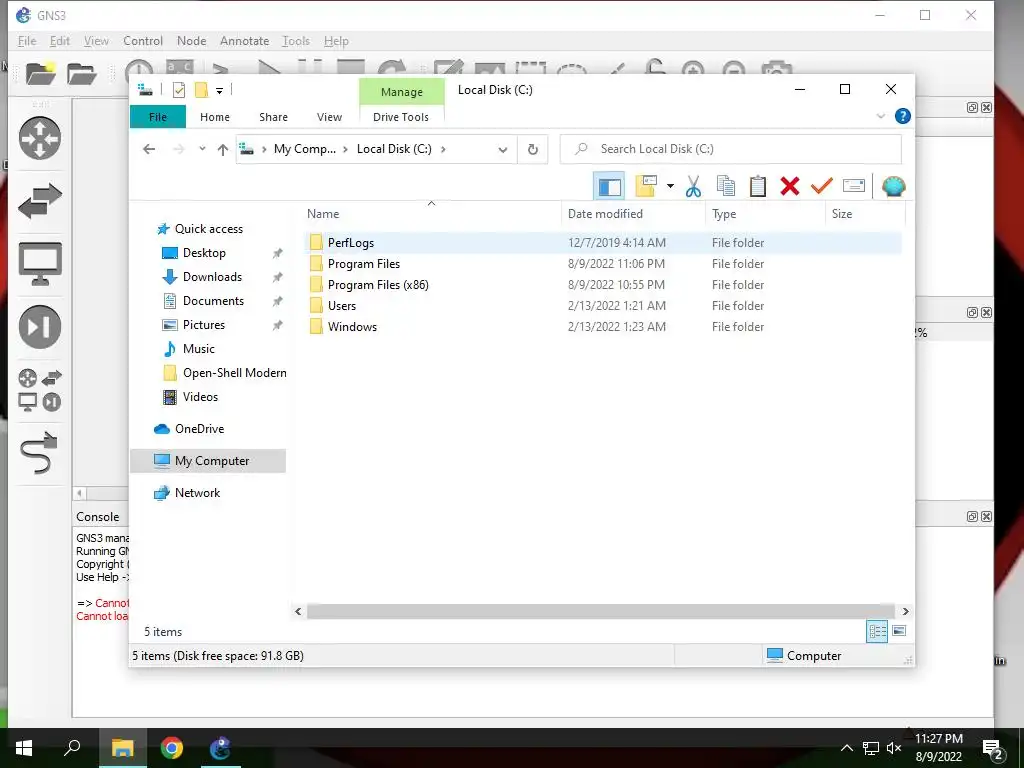
Task: Toggle navigation pane icon in Explorer toolbar
Action: 609,187
